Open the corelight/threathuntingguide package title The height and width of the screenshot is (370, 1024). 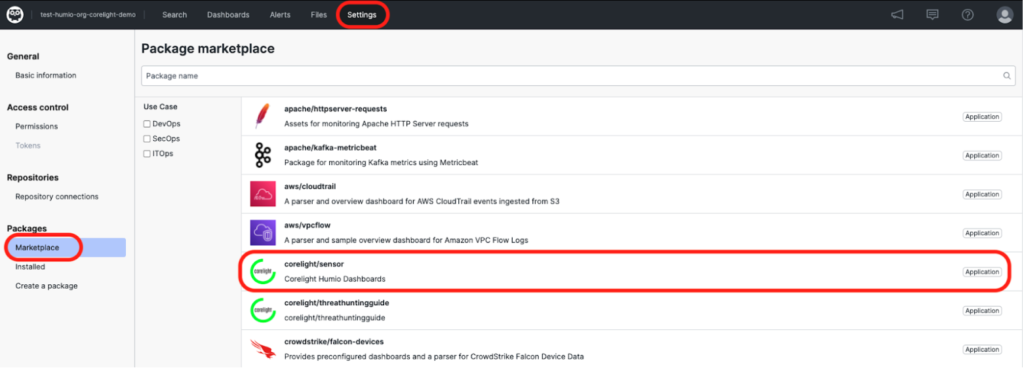click(x=336, y=303)
